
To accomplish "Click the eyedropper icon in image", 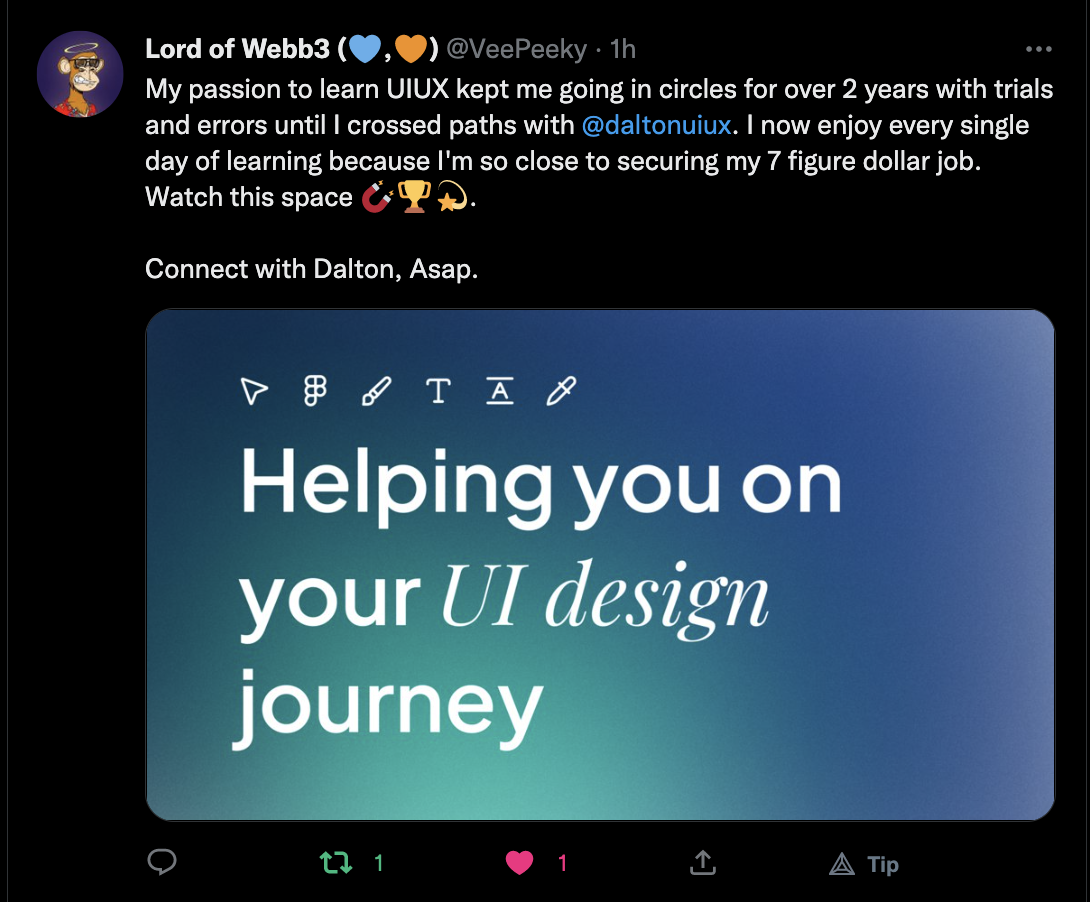I will 561,391.
